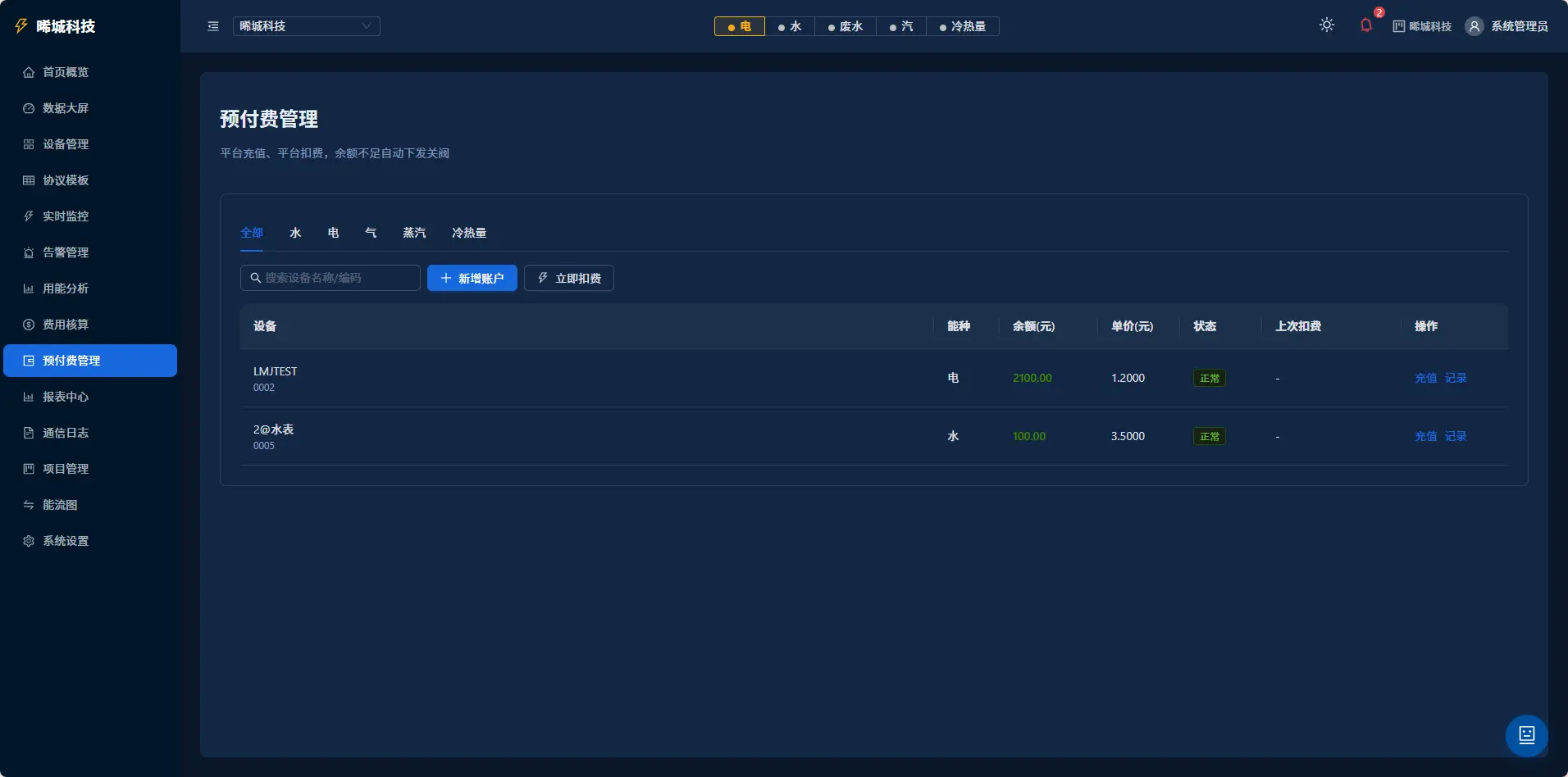
Task: Focus the 搜索设备名称/编码 search field
Action: point(330,278)
